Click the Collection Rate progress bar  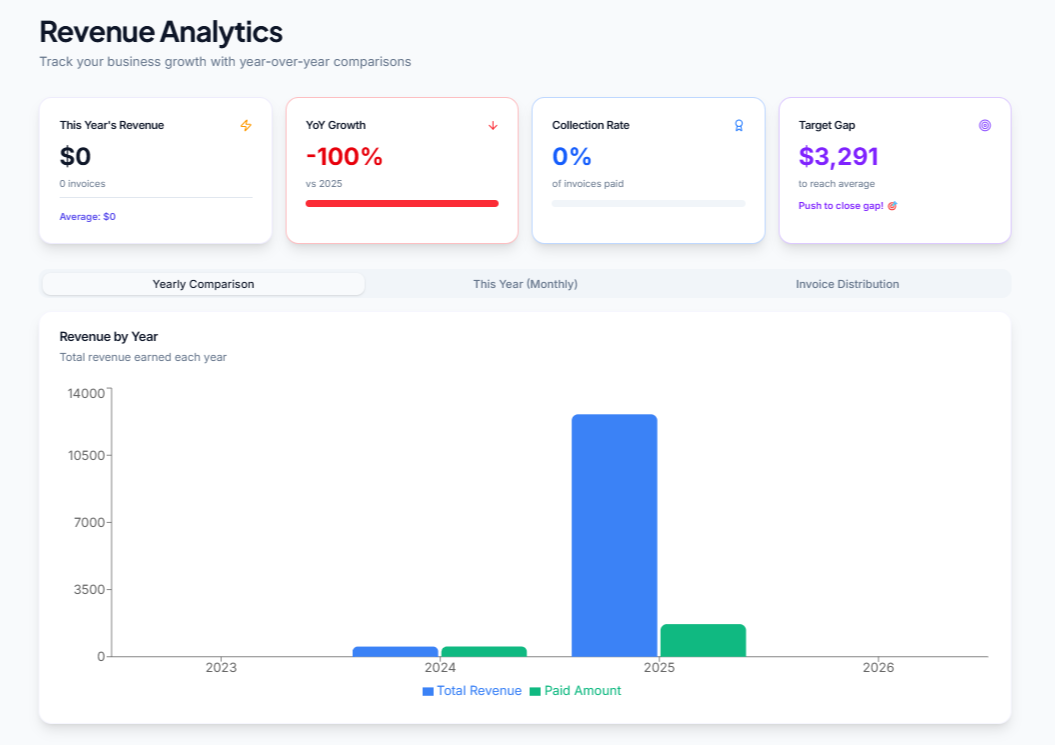click(648, 203)
